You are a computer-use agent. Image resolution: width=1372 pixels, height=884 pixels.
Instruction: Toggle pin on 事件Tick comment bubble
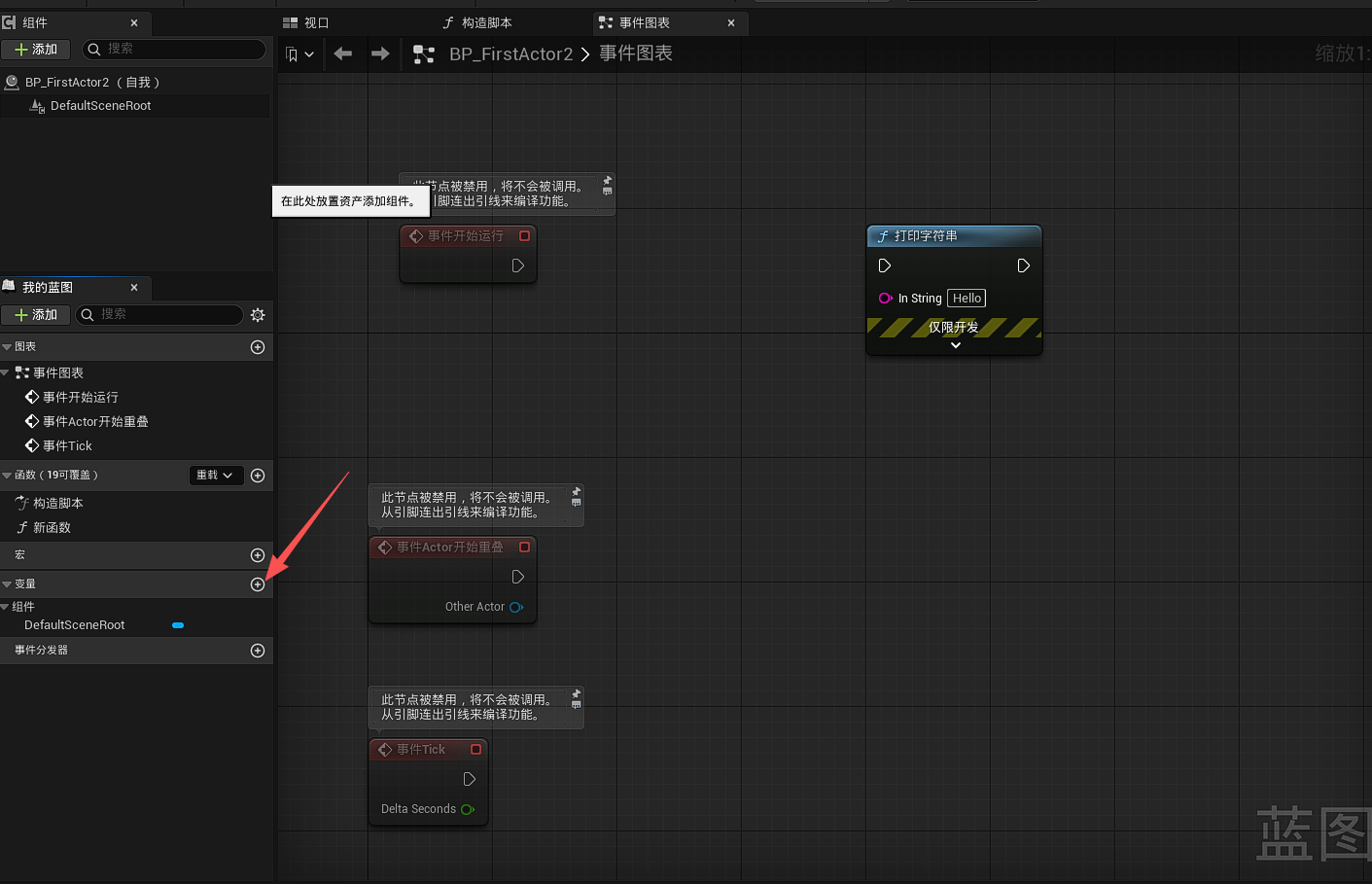[577, 694]
